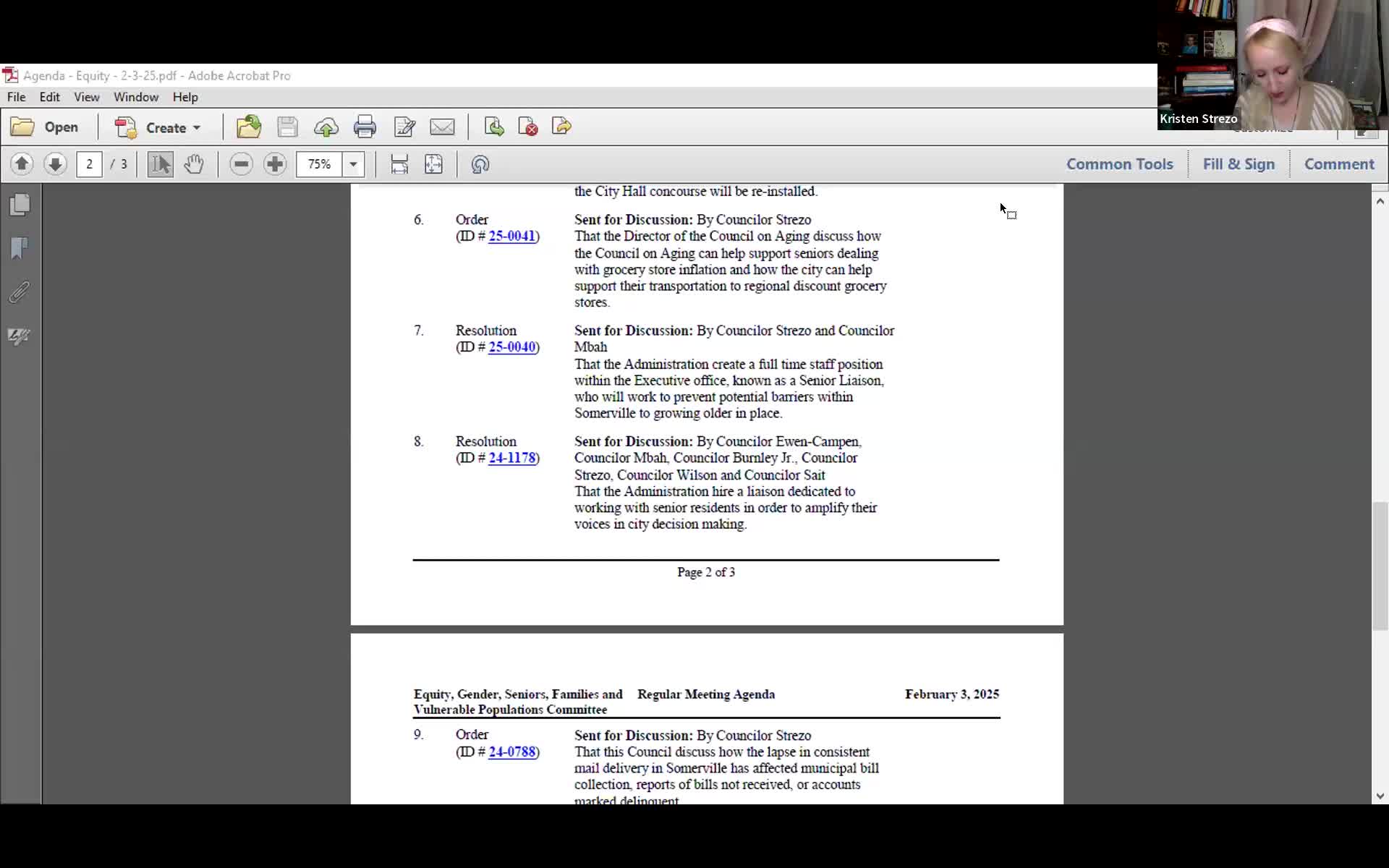Viewport: 1389px width, 868px height.
Task: Go to the next page arrow
Action: coord(55,164)
